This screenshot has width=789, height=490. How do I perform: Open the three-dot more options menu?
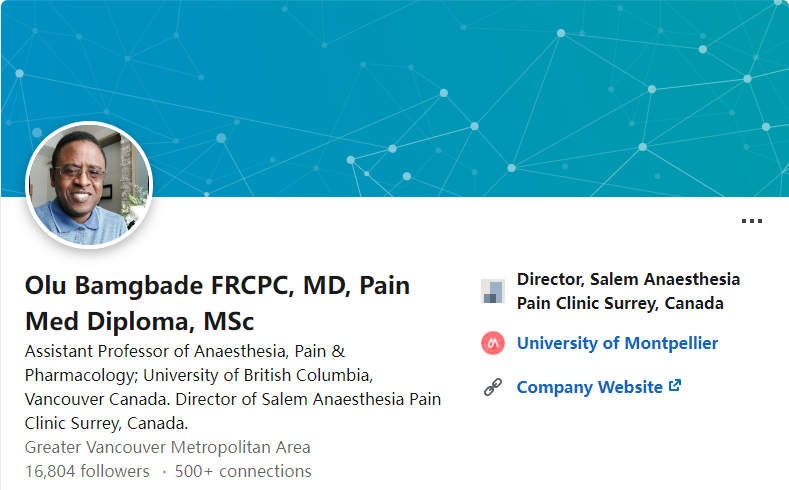pyautogui.click(x=752, y=221)
